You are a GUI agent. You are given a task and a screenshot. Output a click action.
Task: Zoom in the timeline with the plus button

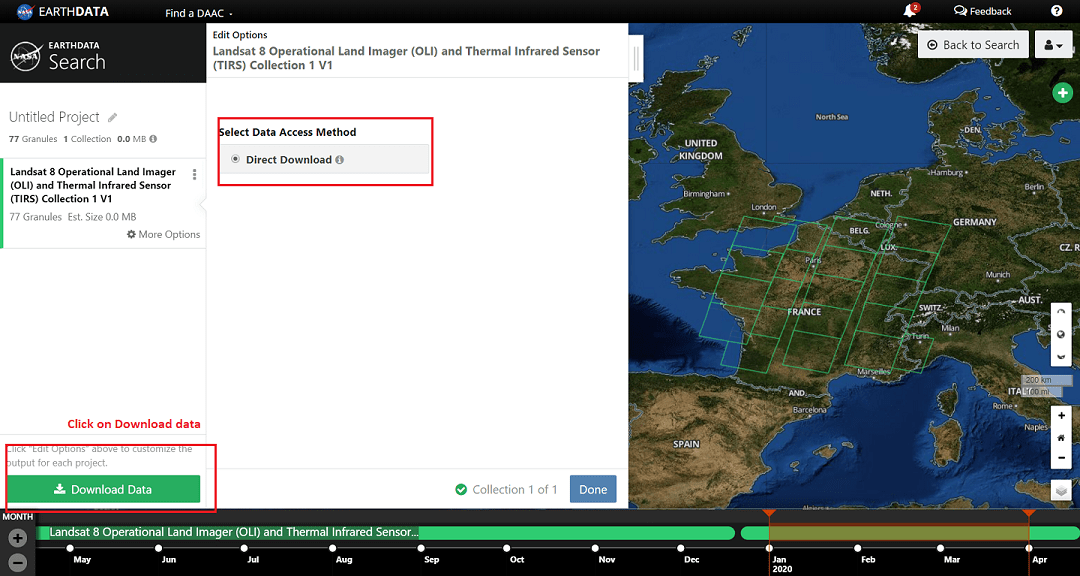(x=19, y=538)
